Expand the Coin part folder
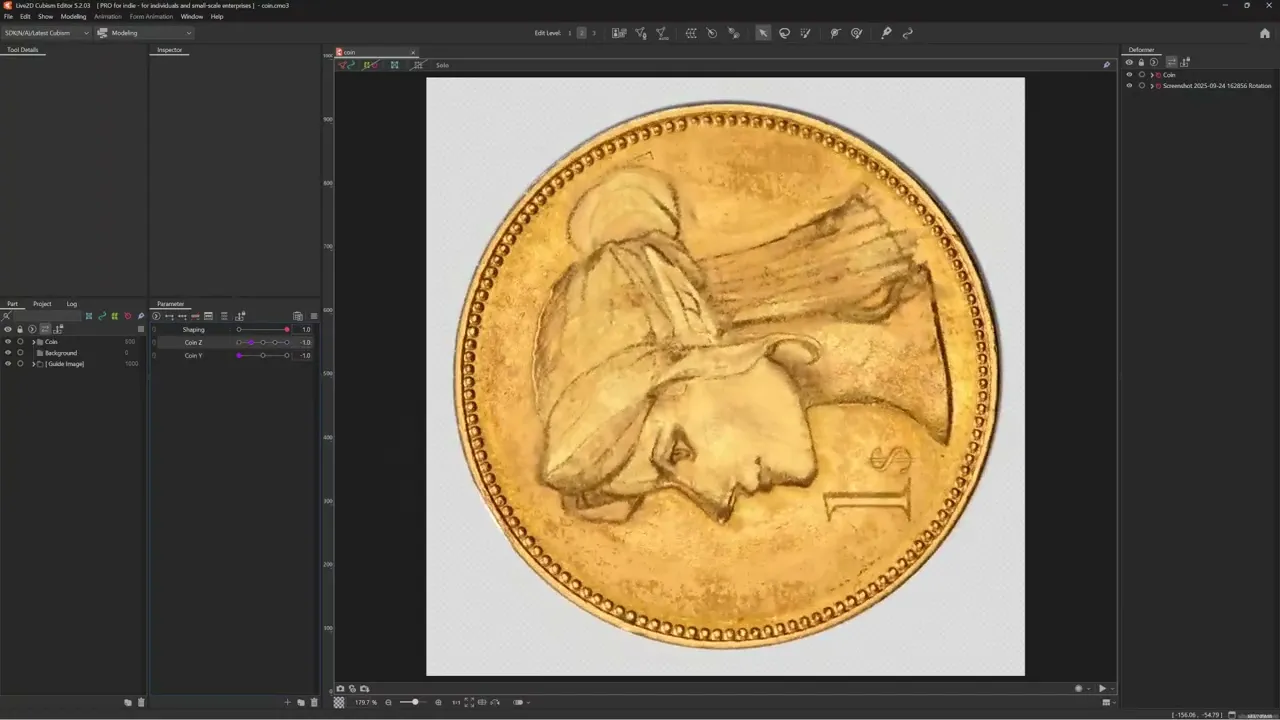 33,342
